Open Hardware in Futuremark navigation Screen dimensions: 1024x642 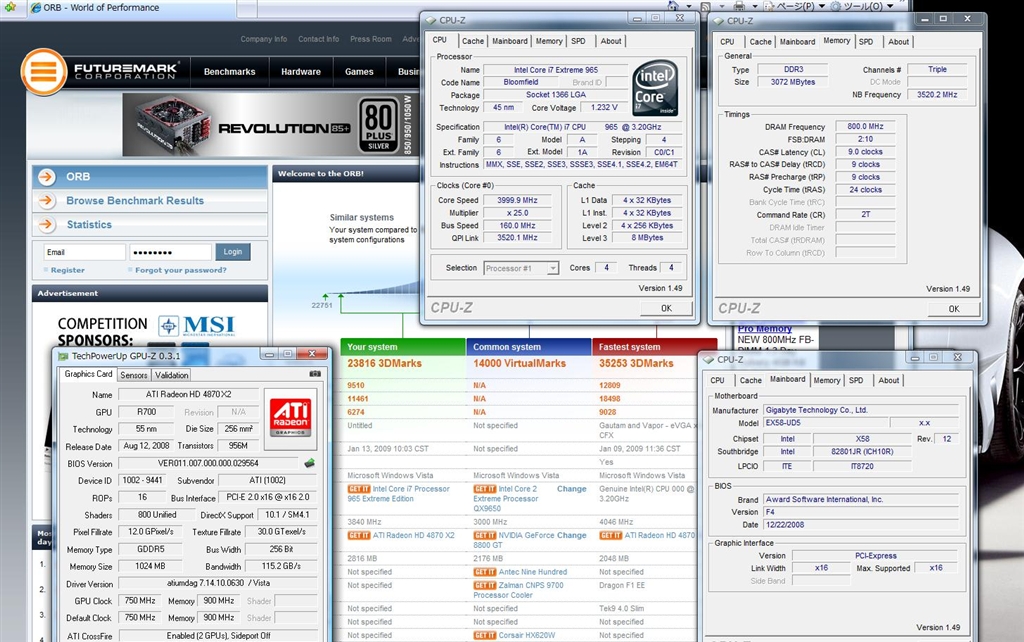[301, 72]
